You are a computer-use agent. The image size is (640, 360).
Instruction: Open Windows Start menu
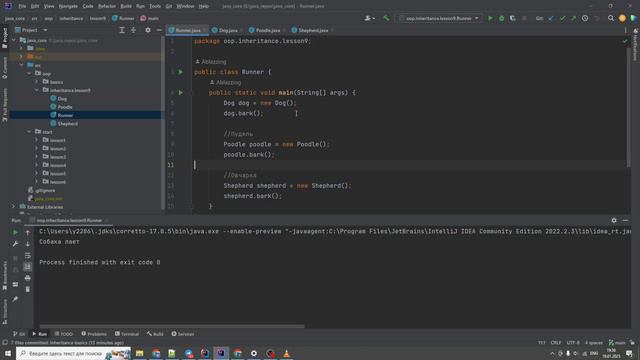(x=8, y=353)
